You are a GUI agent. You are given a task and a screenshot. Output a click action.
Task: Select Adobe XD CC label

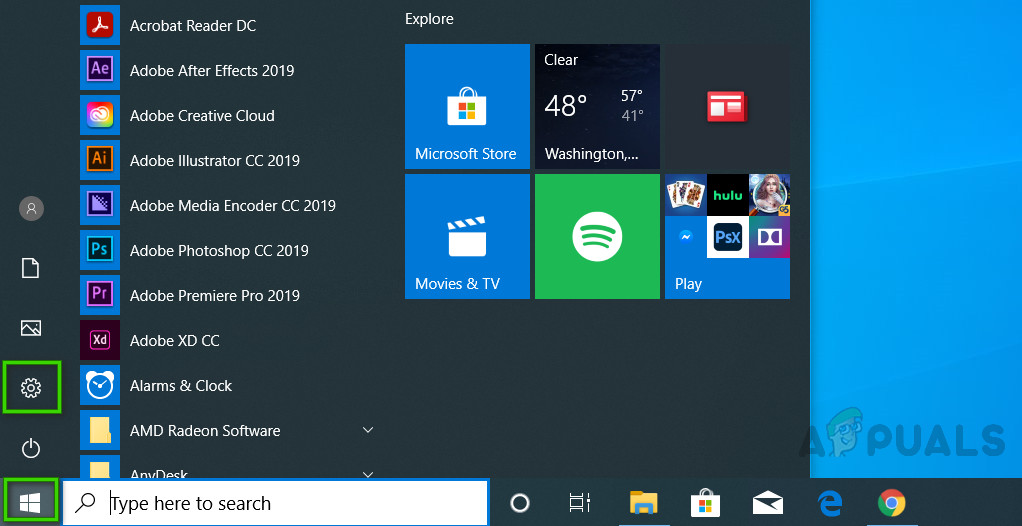coord(175,340)
